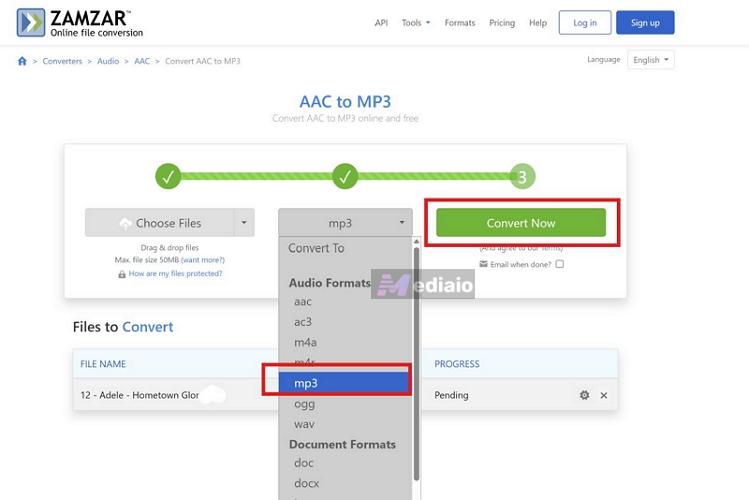This screenshot has width=749, height=500.
Task: Click the Zamzar logo
Action: 80,23
